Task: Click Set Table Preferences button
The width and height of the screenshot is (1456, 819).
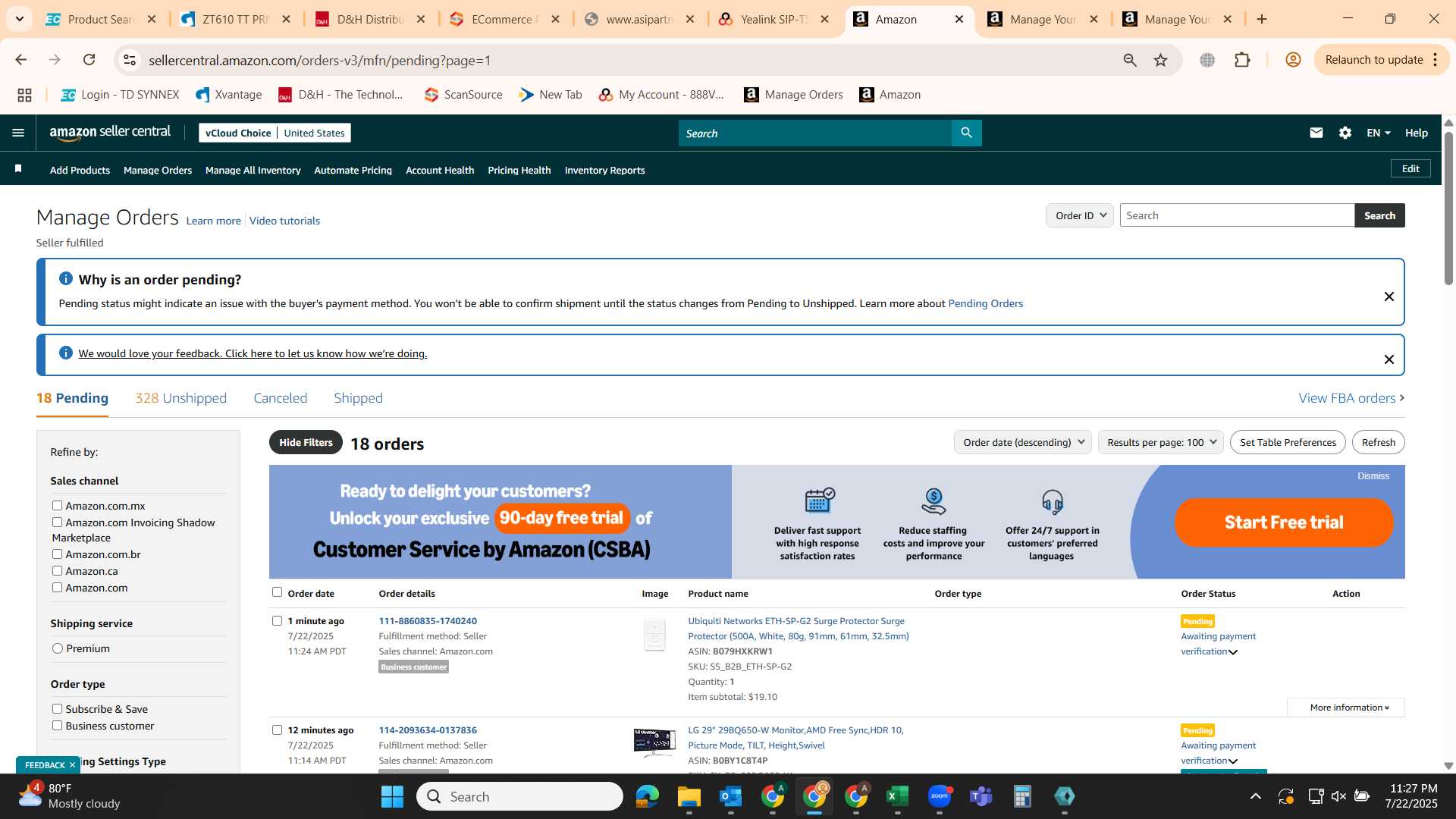Action: tap(1288, 442)
